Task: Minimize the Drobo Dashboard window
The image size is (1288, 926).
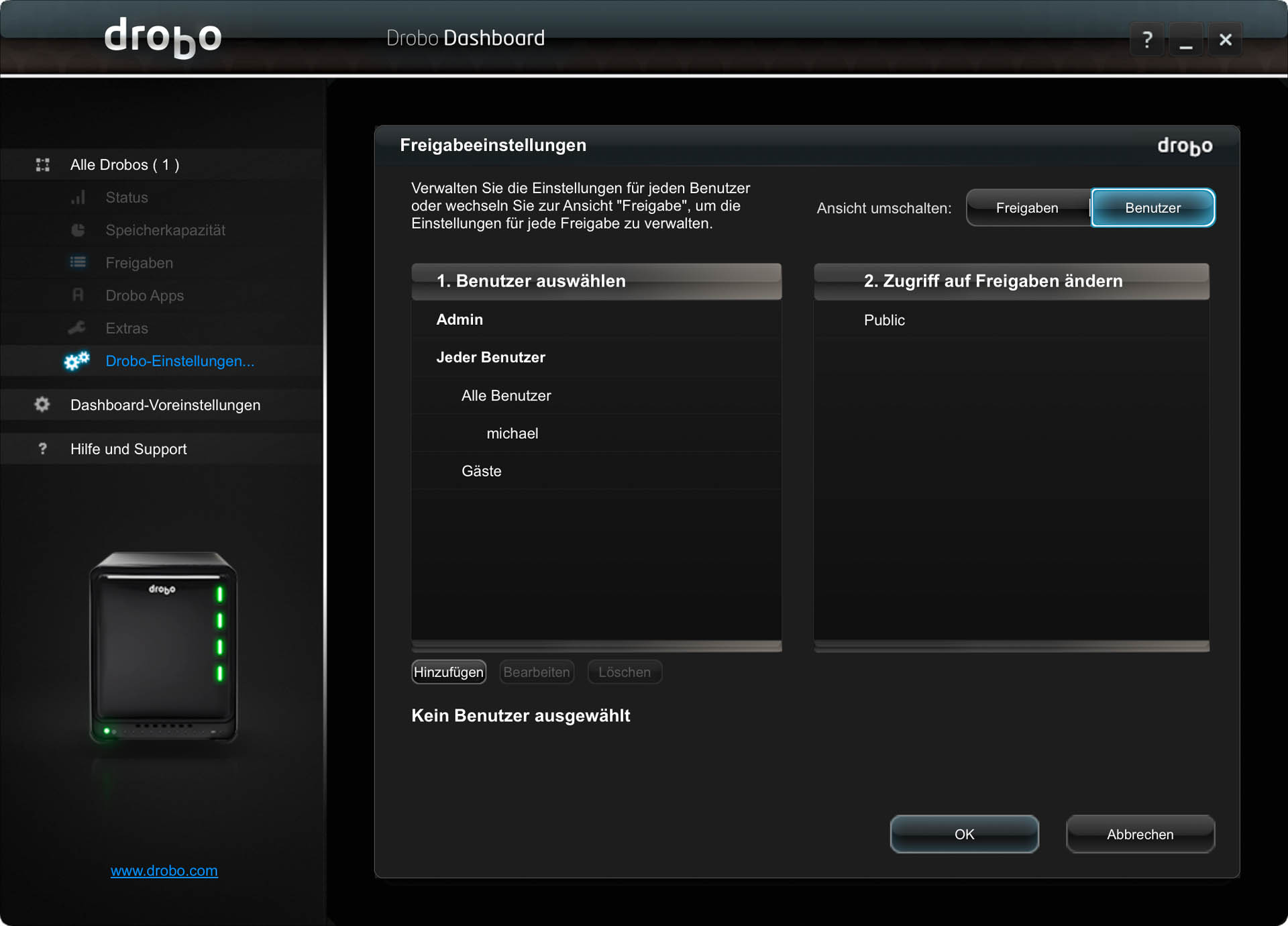Action: [1186, 40]
